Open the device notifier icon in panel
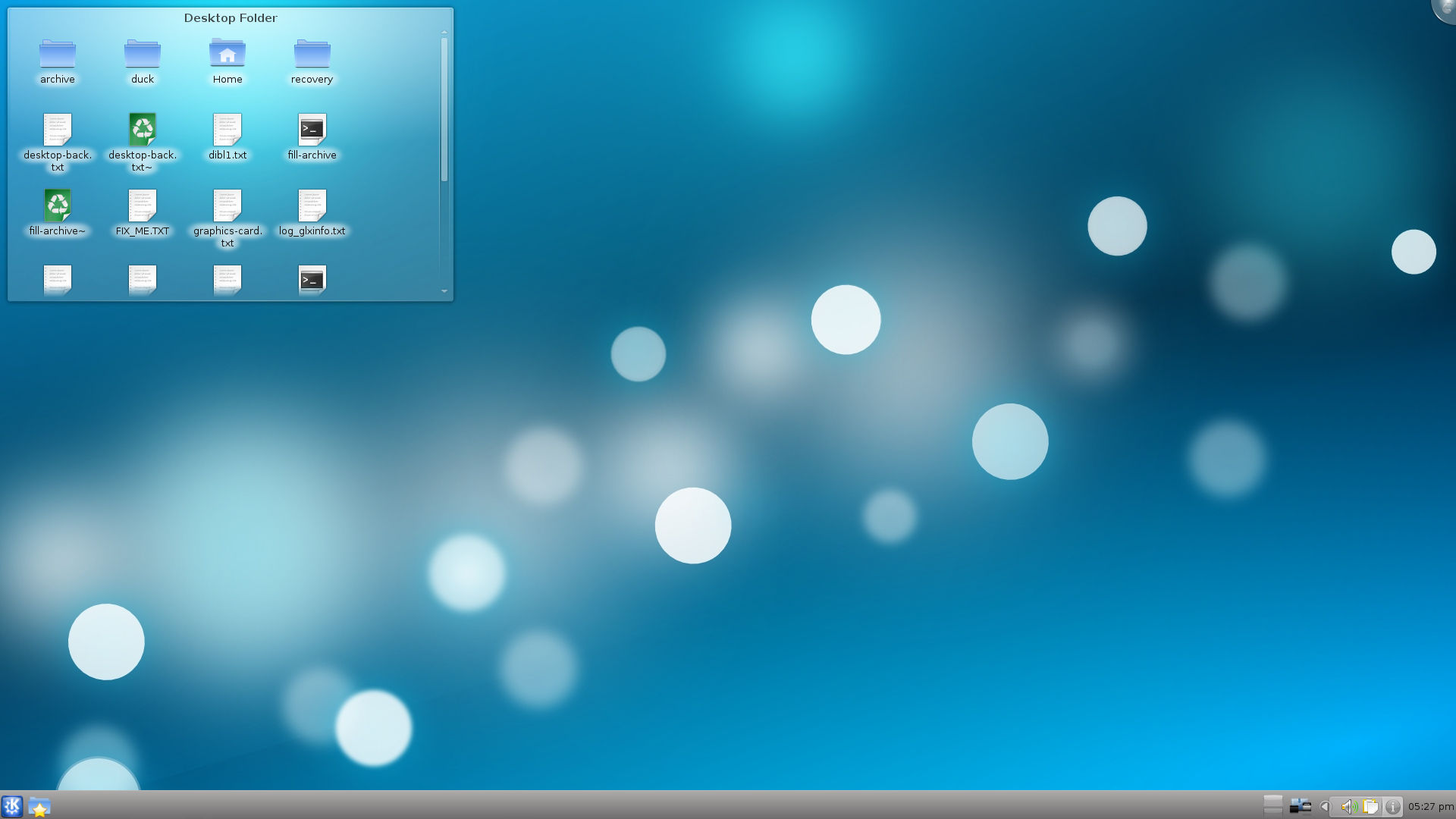The height and width of the screenshot is (819, 1456). point(1301,806)
